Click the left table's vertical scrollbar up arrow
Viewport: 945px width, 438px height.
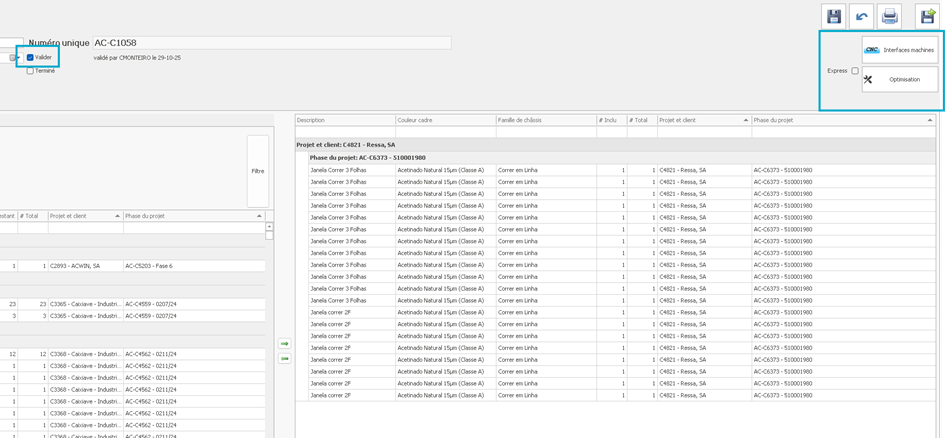(x=269, y=226)
